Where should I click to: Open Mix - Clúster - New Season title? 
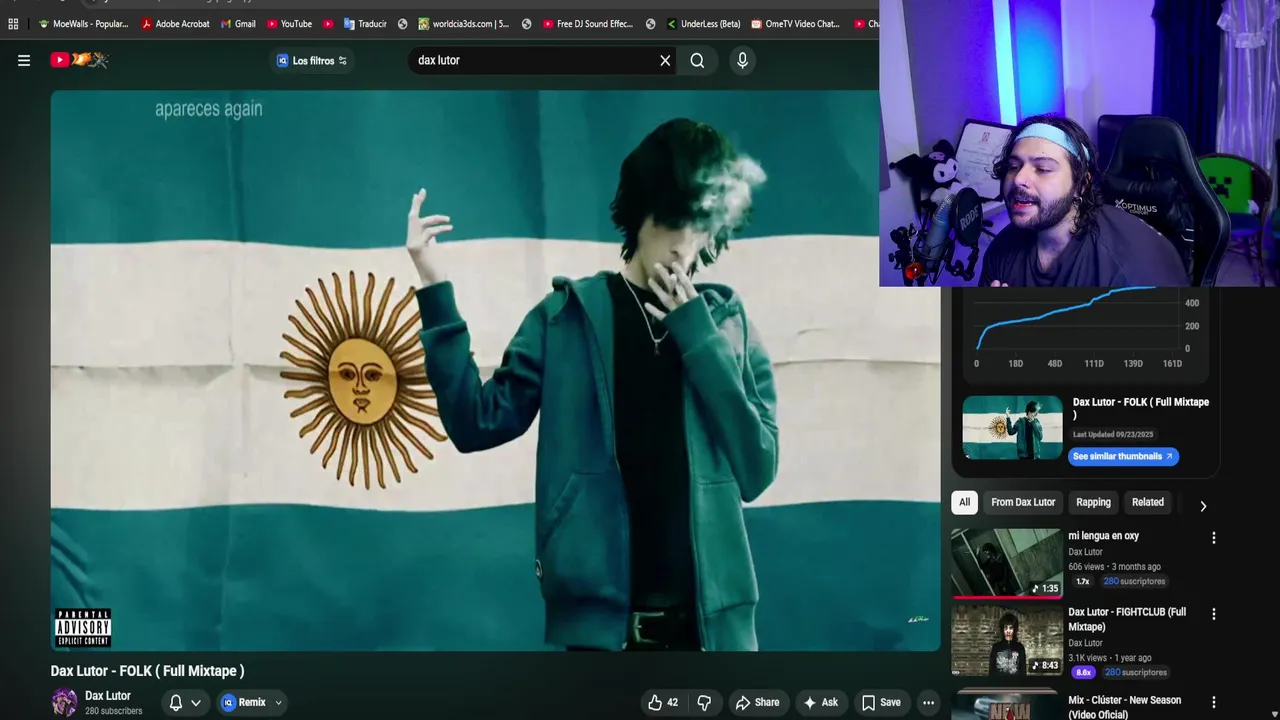coord(1124,707)
